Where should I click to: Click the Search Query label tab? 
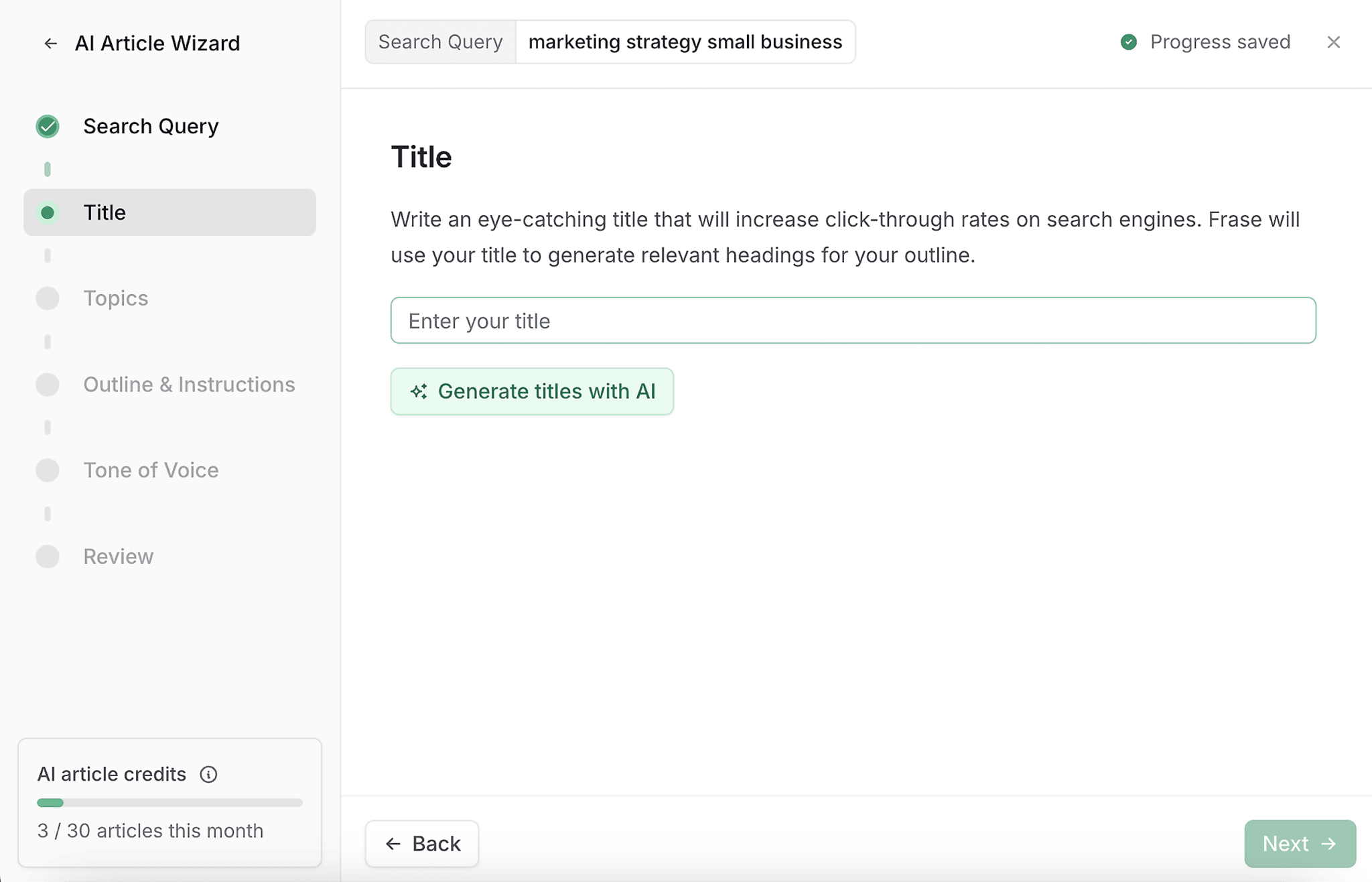pos(440,42)
